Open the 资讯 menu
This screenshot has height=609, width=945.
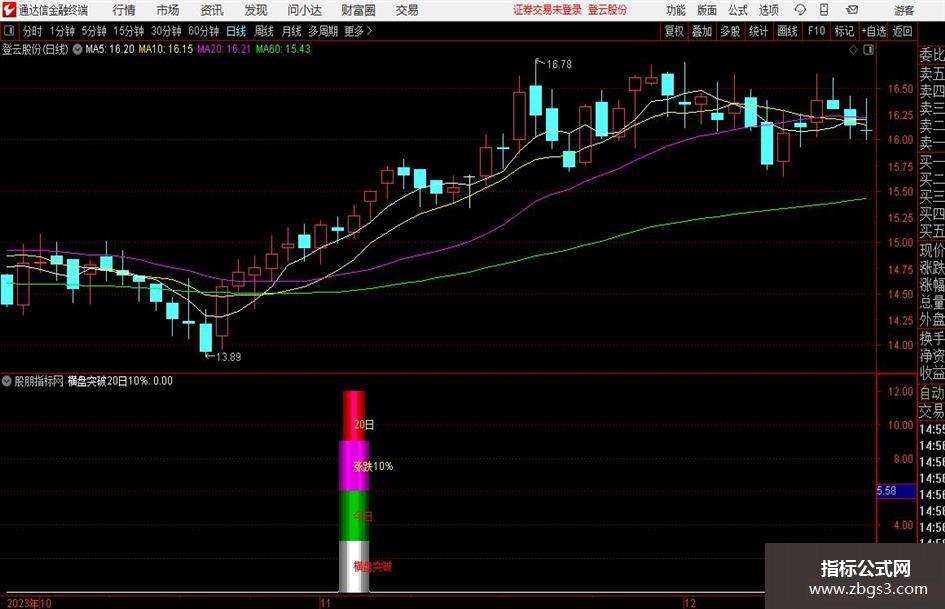coord(212,10)
